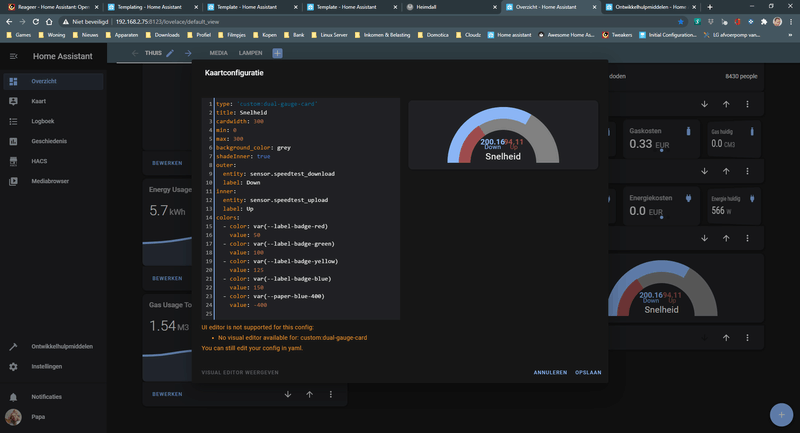Image resolution: width=800 pixels, height=433 pixels.
Task: Click OPSLAAN to save card config
Action: (x=588, y=372)
